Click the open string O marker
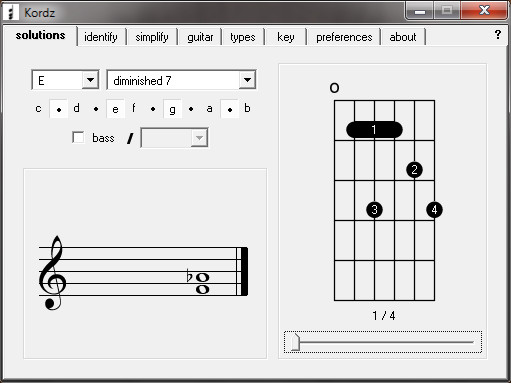 [x=334, y=88]
